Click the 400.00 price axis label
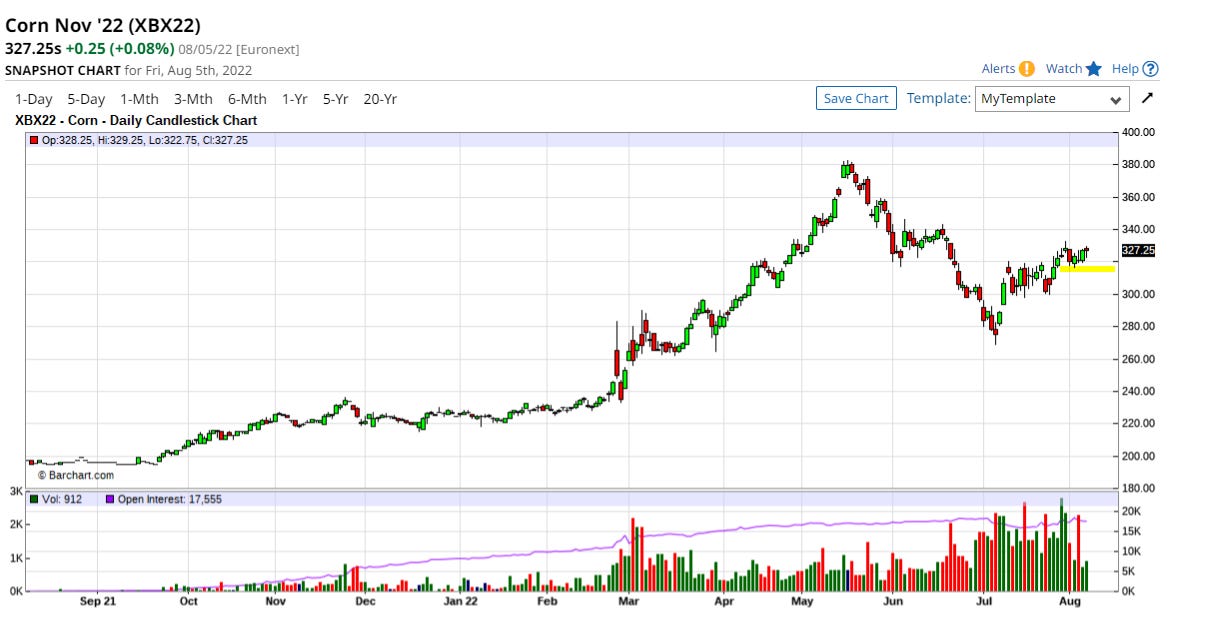1210x630 pixels. point(1139,132)
